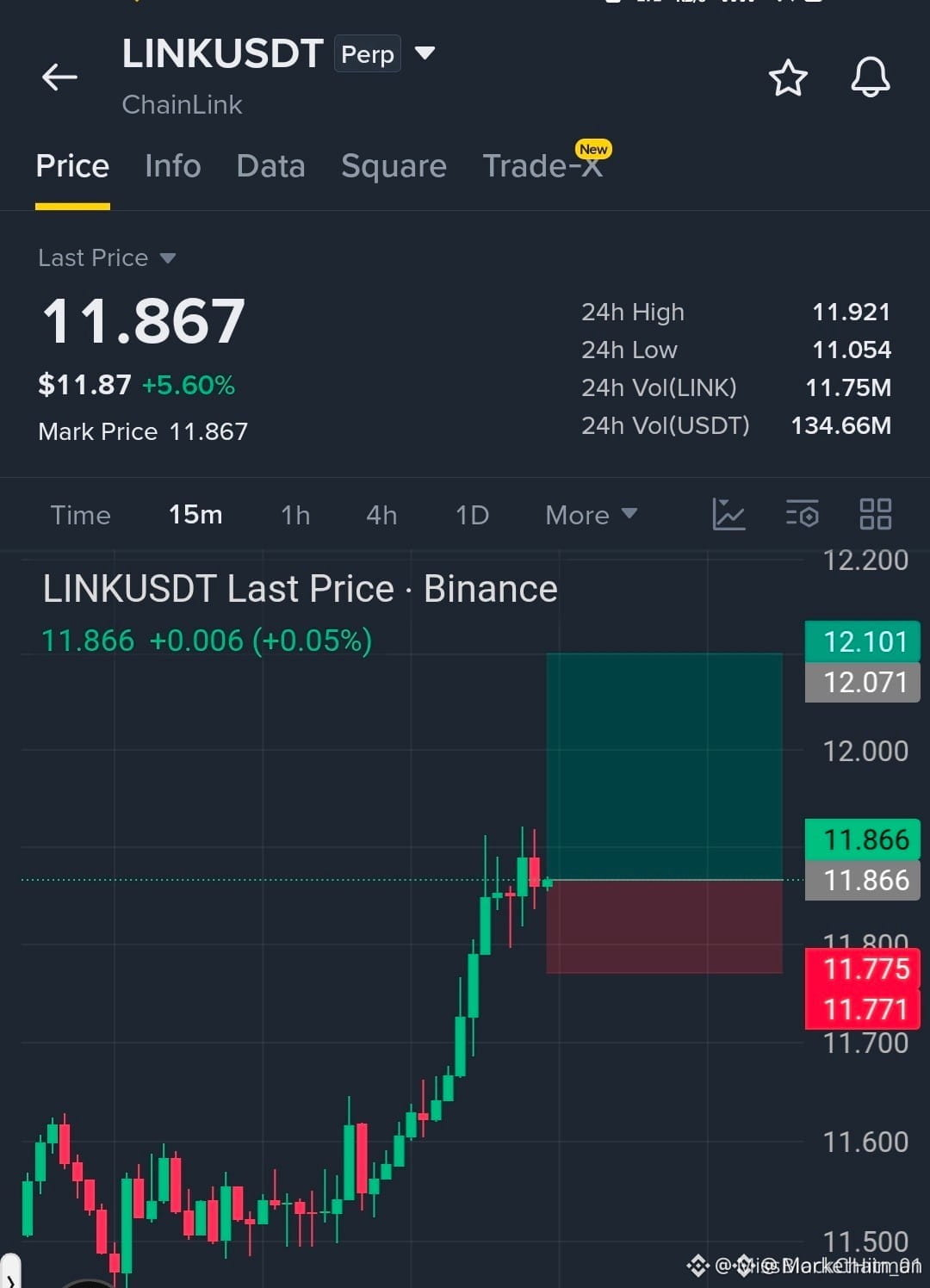Select the red stop-loss zone on chart

click(x=665, y=927)
